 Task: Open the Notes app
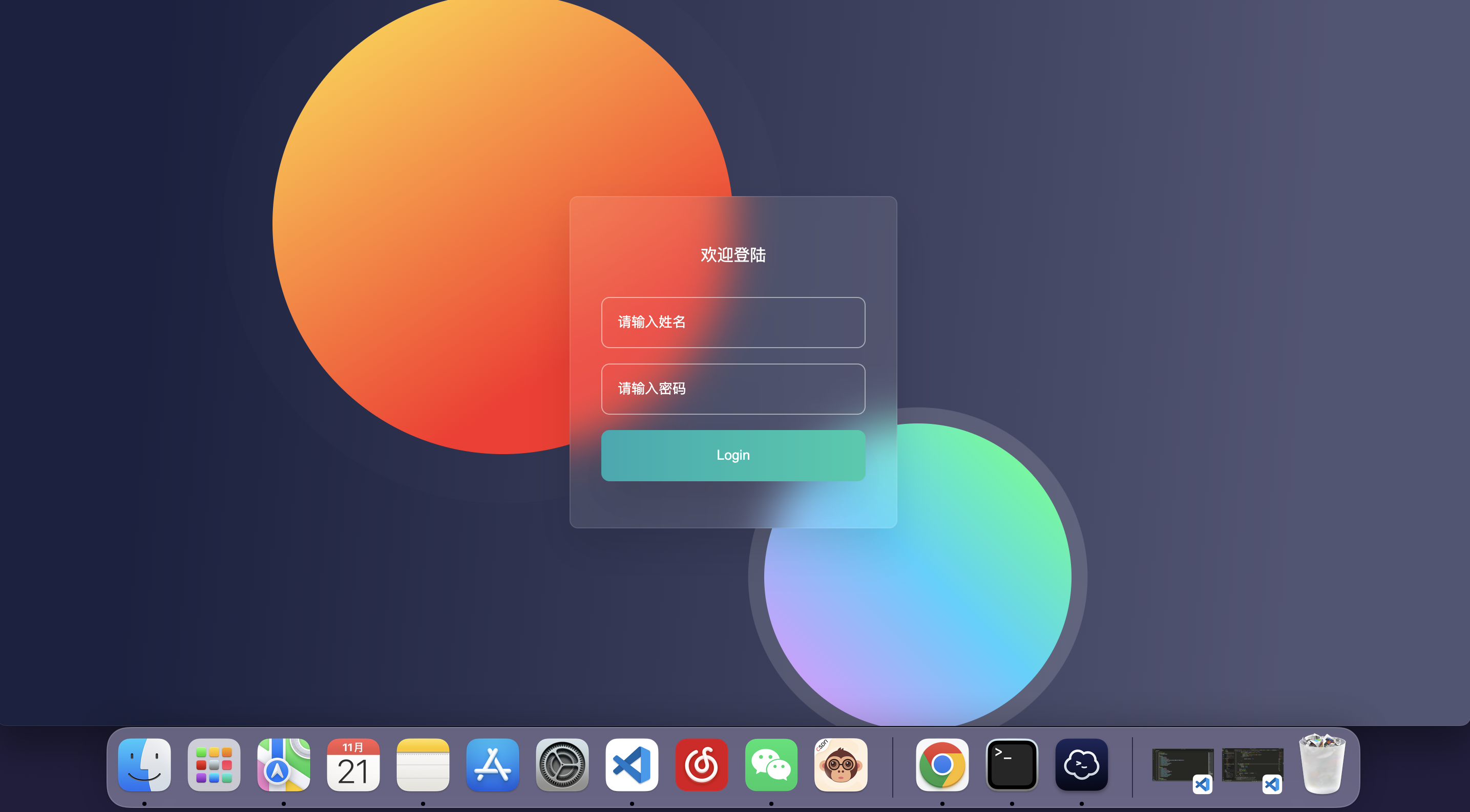423,765
